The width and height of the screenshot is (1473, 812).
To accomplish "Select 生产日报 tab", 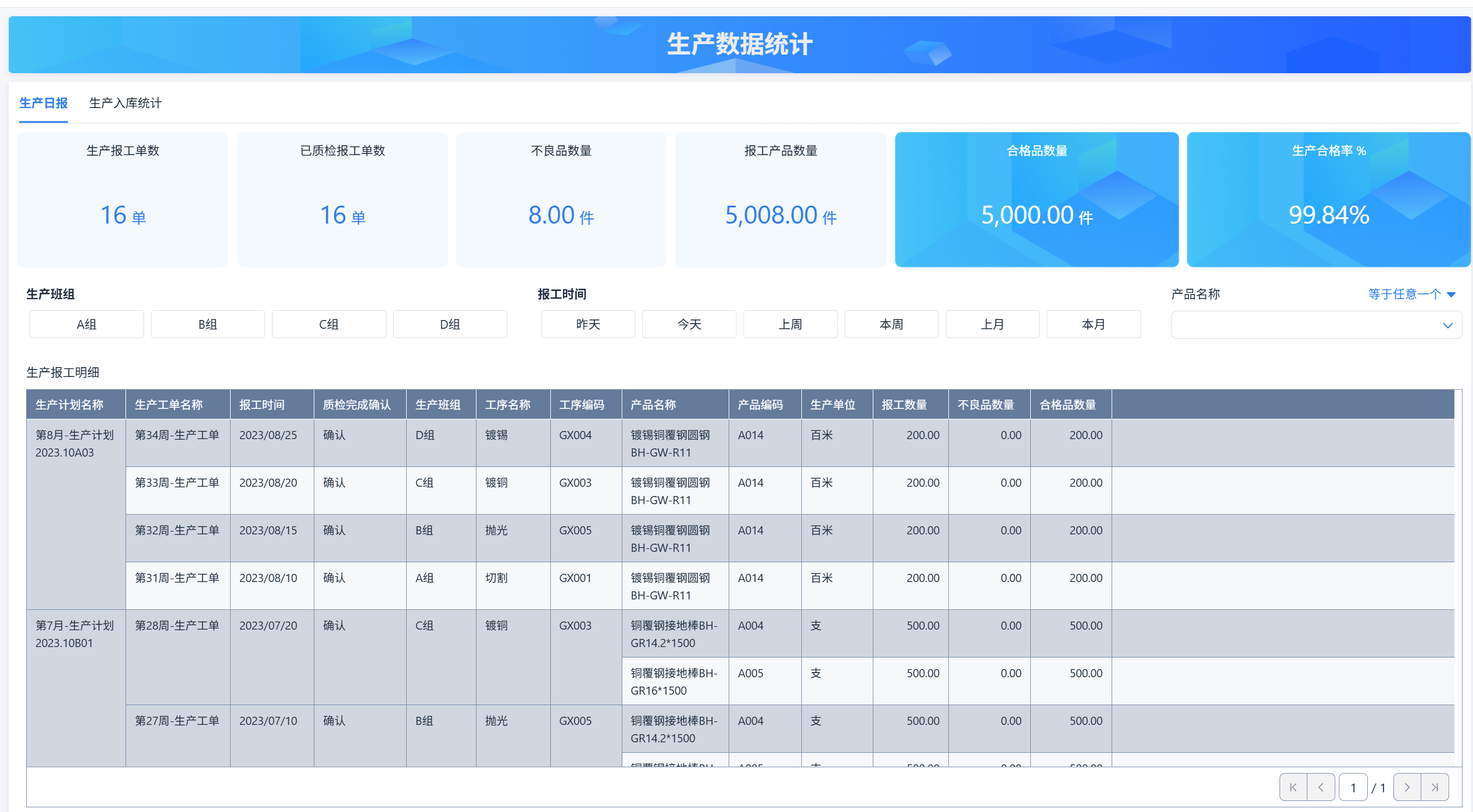I will point(44,103).
